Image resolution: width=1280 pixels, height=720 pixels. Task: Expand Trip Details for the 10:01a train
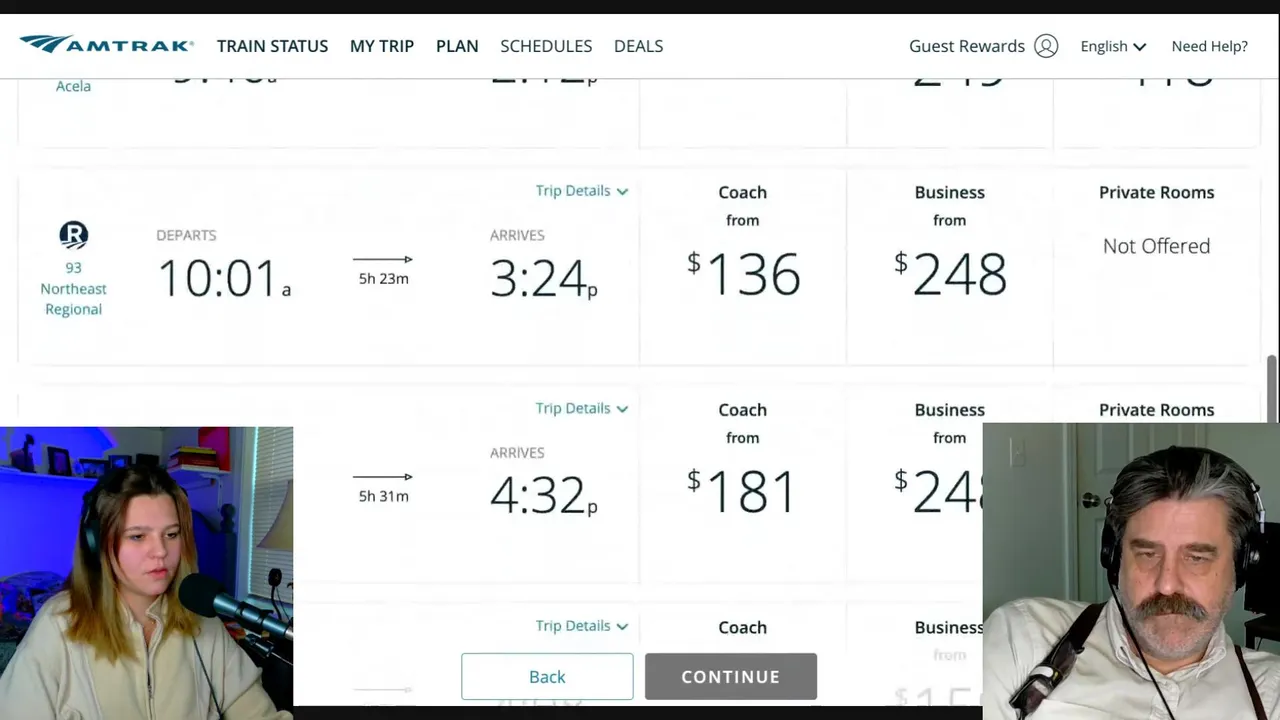pos(581,191)
